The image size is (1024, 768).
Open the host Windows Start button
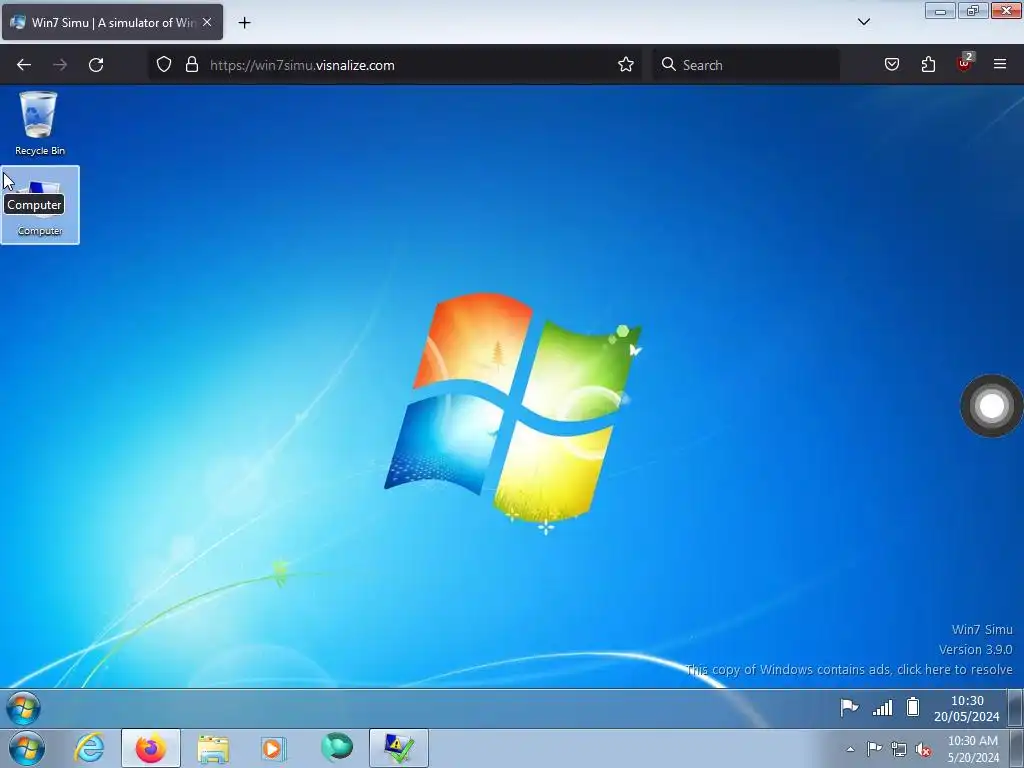pyautogui.click(x=27, y=748)
